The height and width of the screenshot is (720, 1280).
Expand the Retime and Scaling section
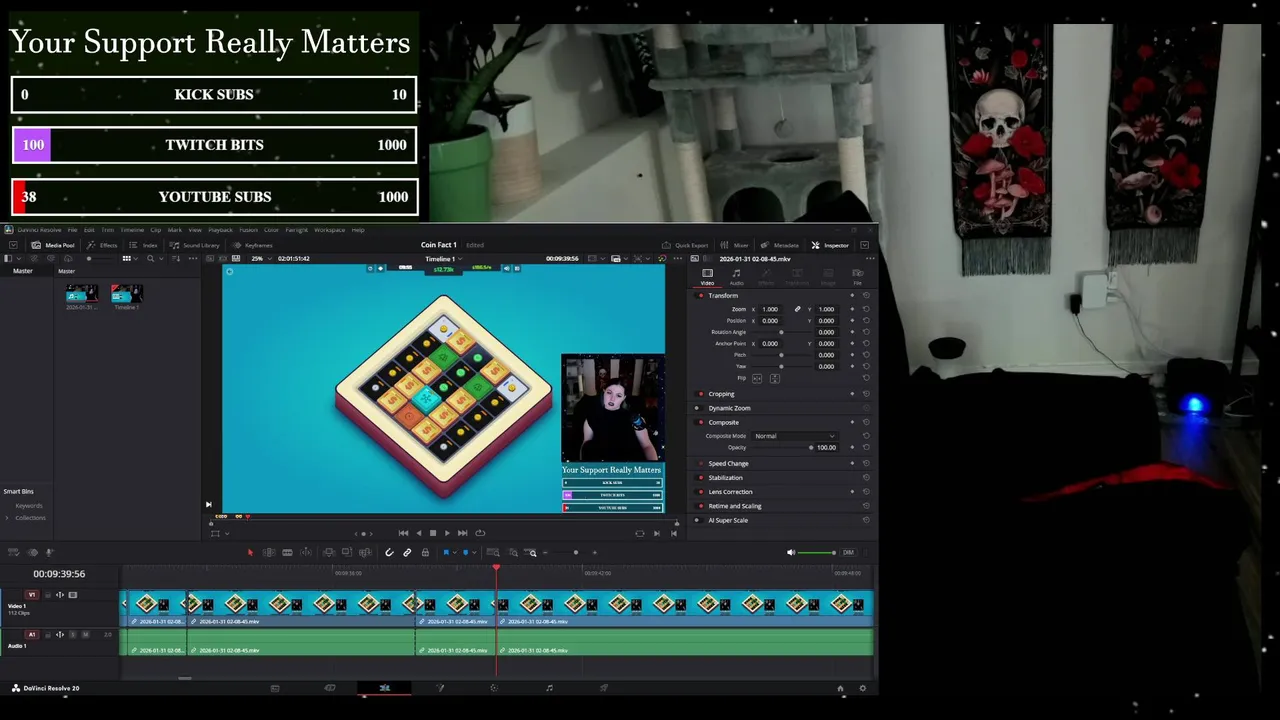[735, 506]
